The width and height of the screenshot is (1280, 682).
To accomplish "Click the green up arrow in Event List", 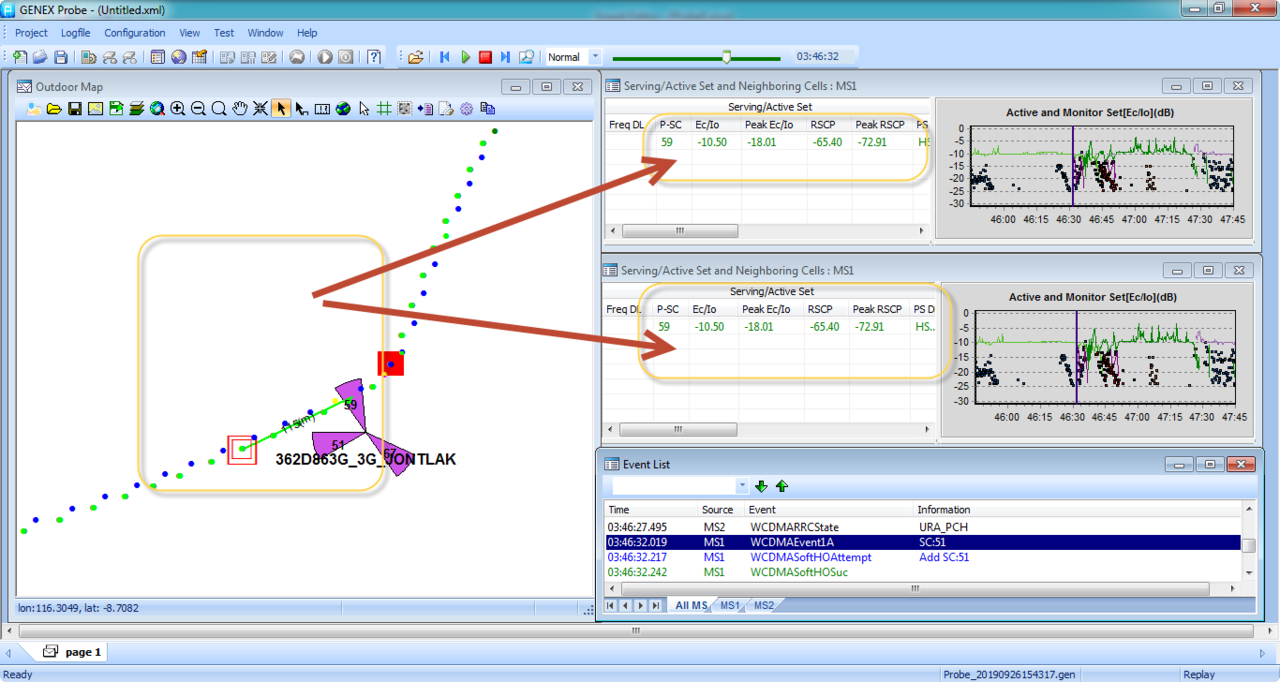I will [x=782, y=486].
